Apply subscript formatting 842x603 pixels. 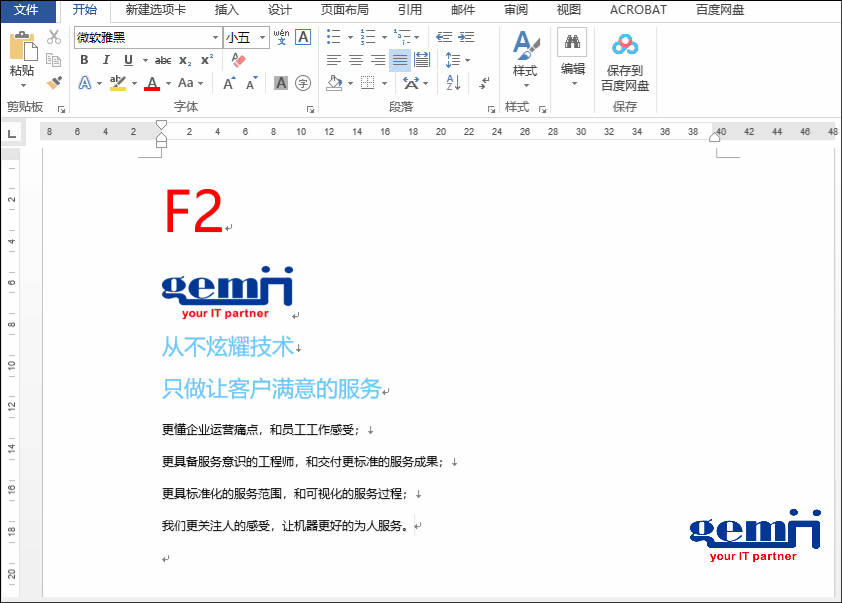[x=185, y=60]
